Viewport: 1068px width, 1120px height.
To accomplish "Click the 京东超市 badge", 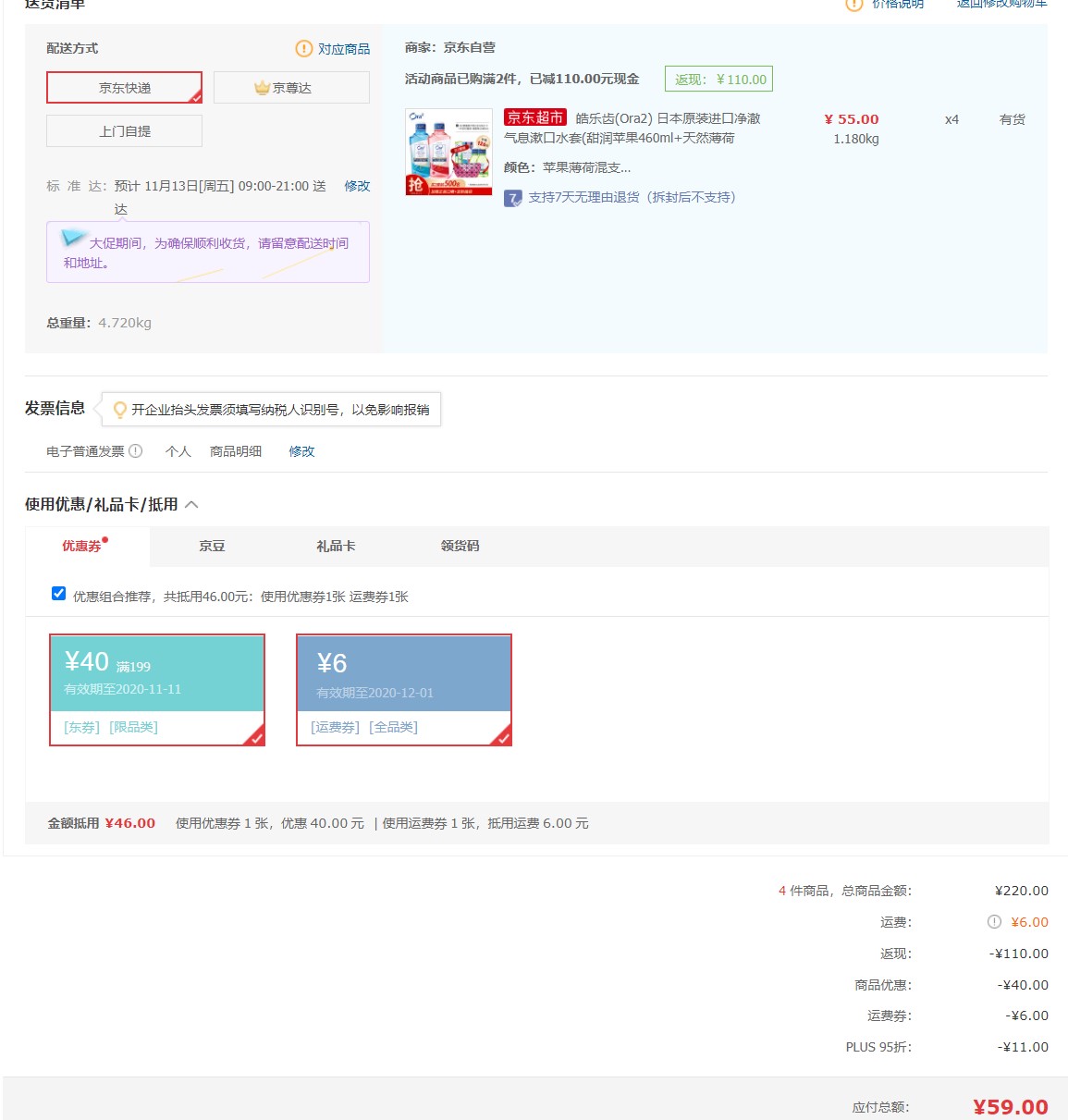I will (534, 117).
